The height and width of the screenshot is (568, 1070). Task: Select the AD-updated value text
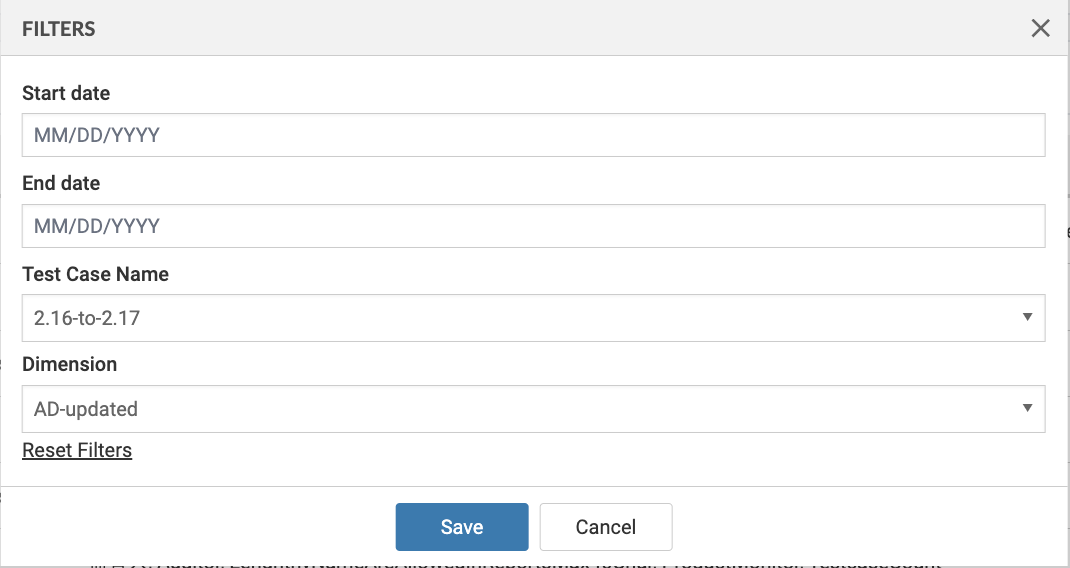[86, 408]
